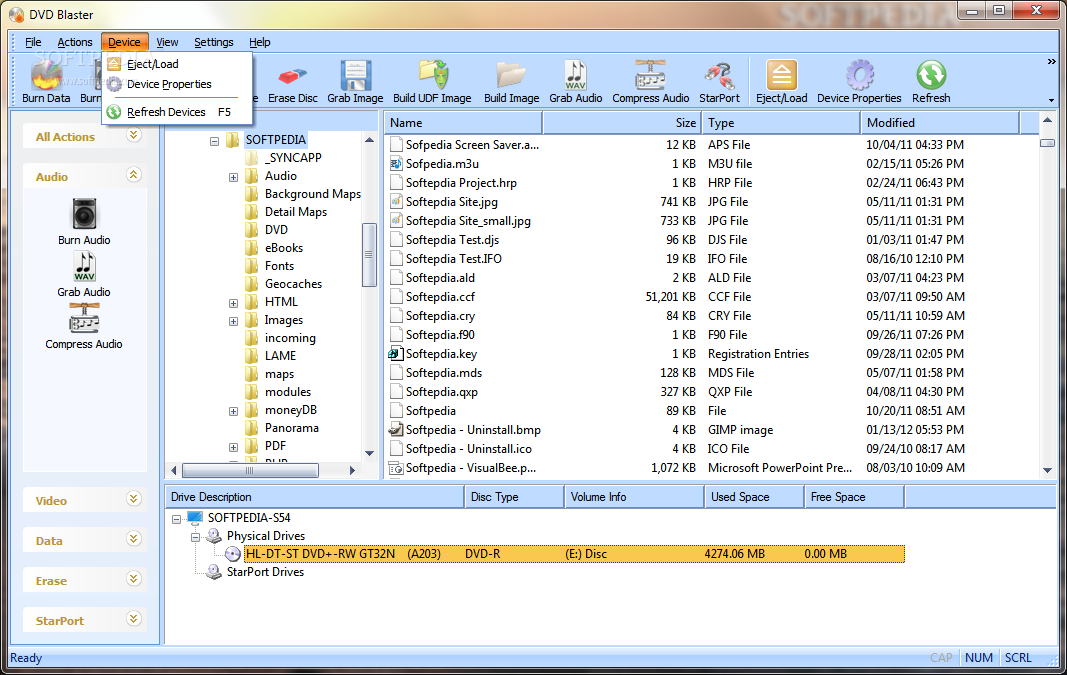The width and height of the screenshot is (1067, 675).
Task: Click the SOFTPEDIA-S54 computer icon
Action: pos(195,518)
